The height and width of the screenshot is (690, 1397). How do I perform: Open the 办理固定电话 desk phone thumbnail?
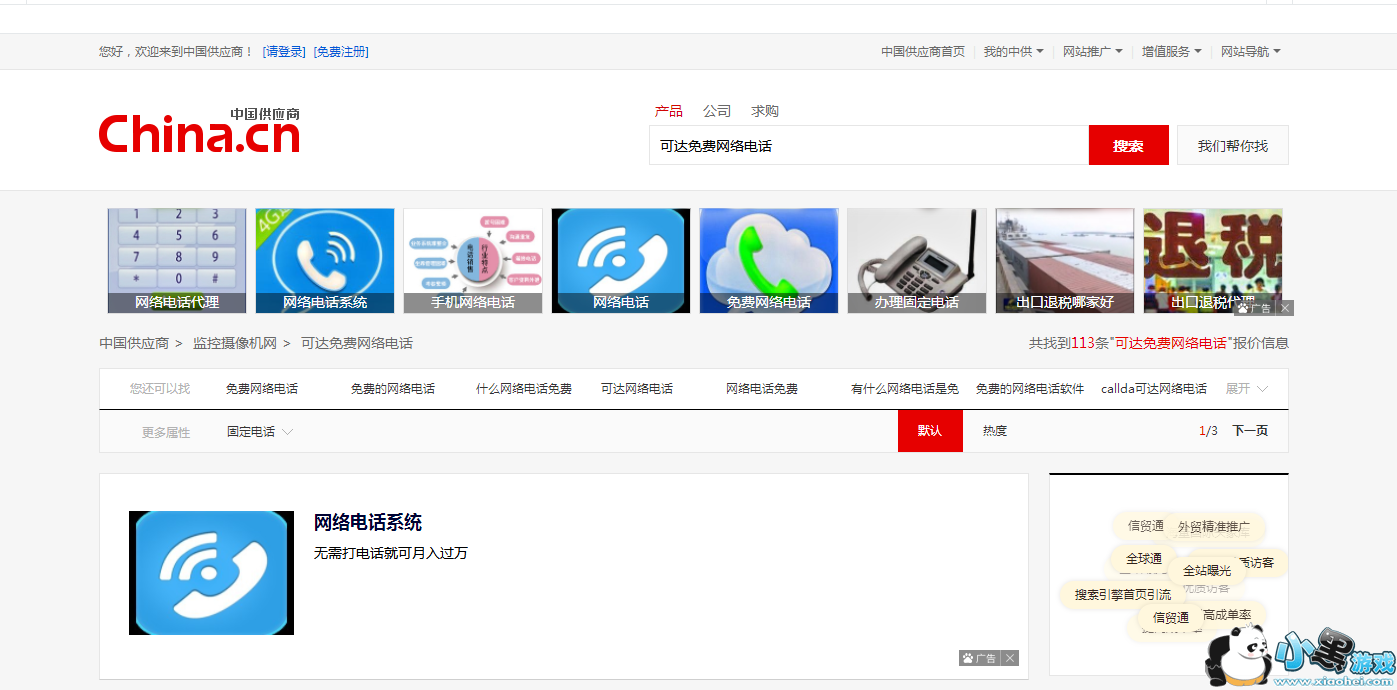(917, 260)
